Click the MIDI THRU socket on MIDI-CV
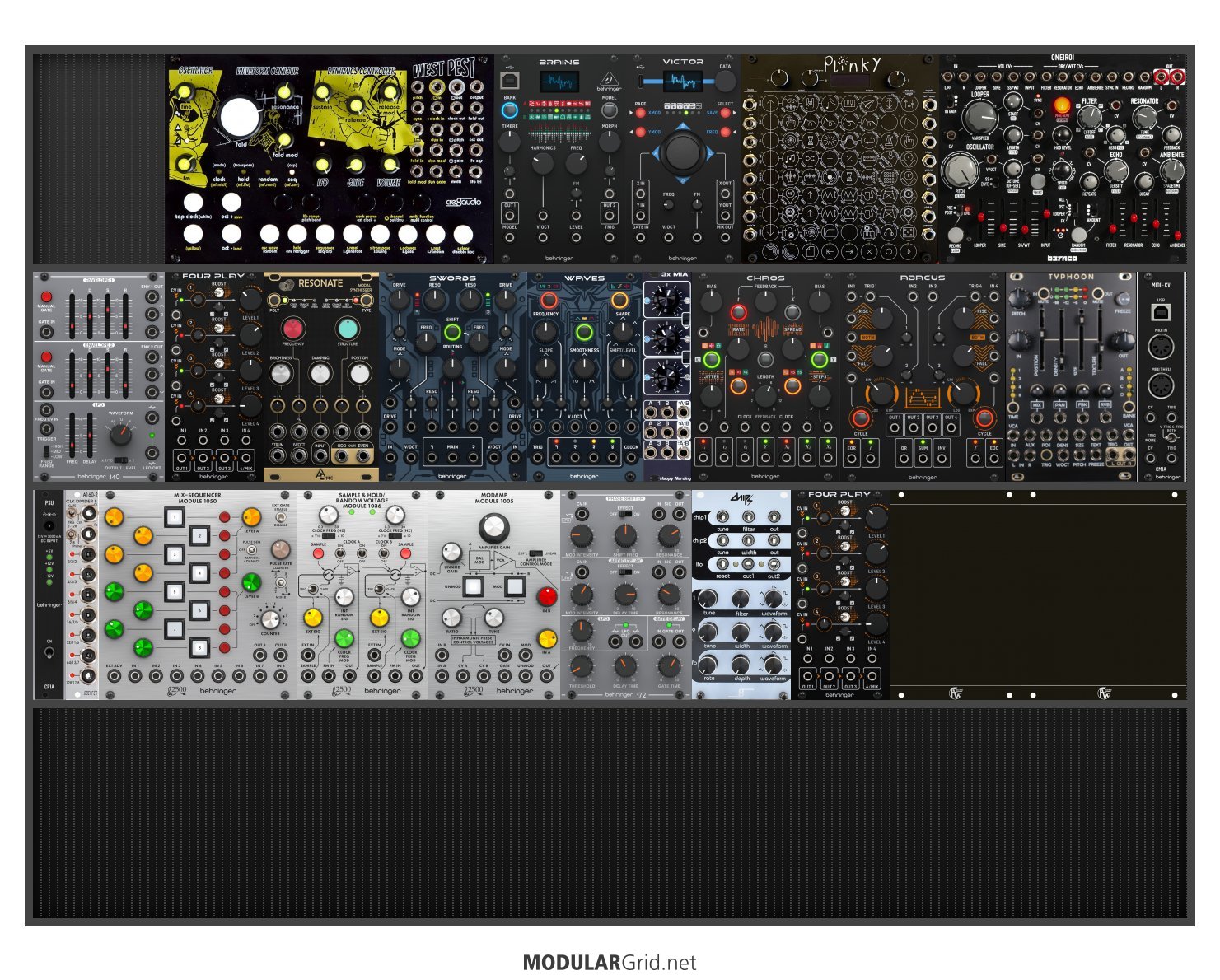This screenshot has width=1220, height=980. [x=1160, y=385]
